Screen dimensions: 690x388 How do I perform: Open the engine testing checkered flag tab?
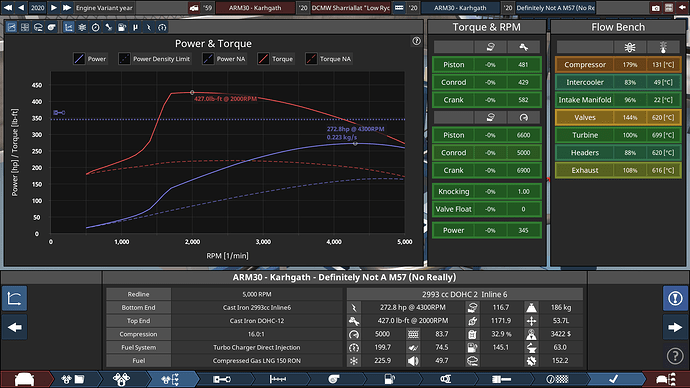click(557, 379)
